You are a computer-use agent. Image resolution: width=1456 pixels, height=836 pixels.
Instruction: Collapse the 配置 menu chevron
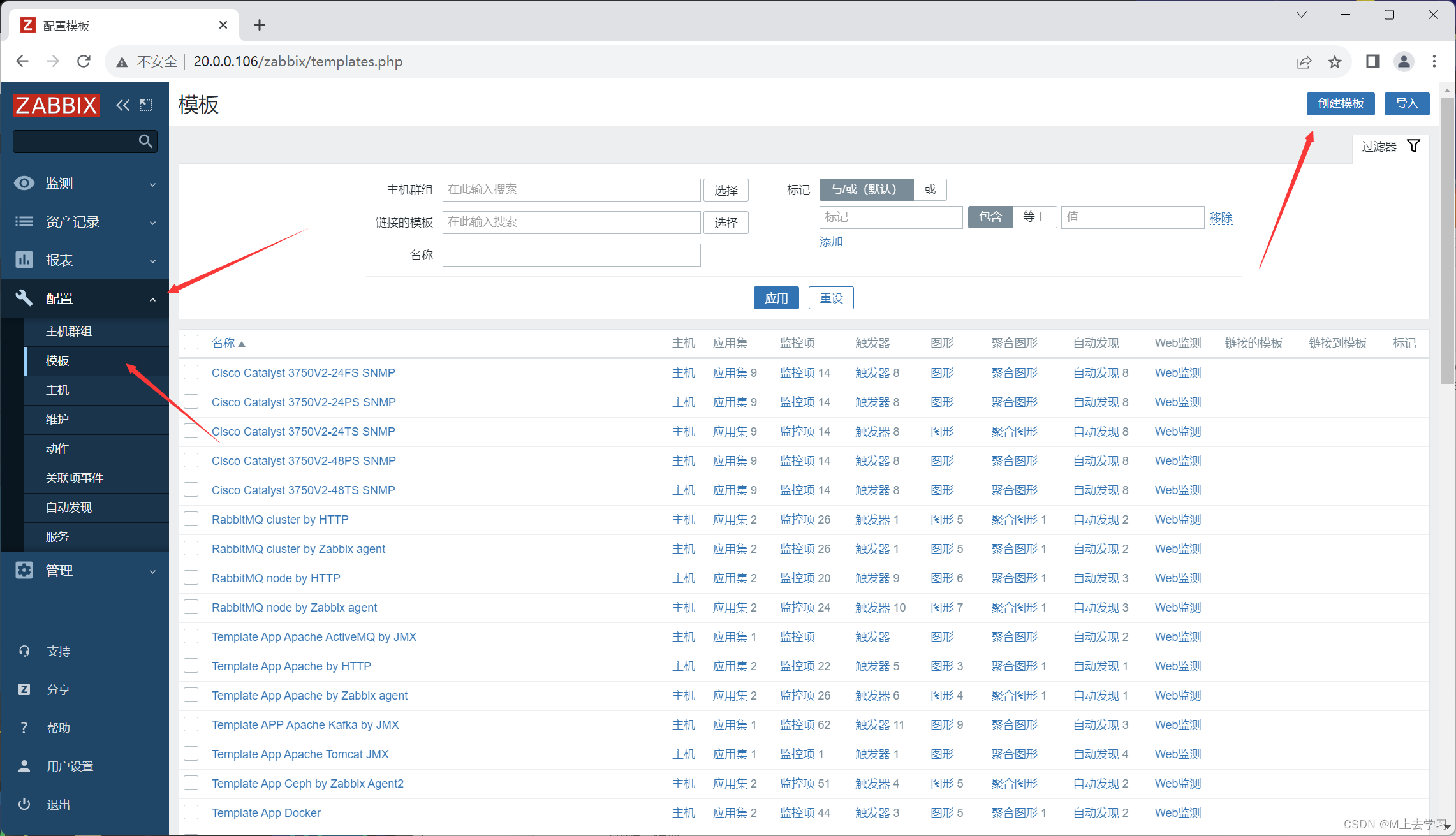point(152,299)
